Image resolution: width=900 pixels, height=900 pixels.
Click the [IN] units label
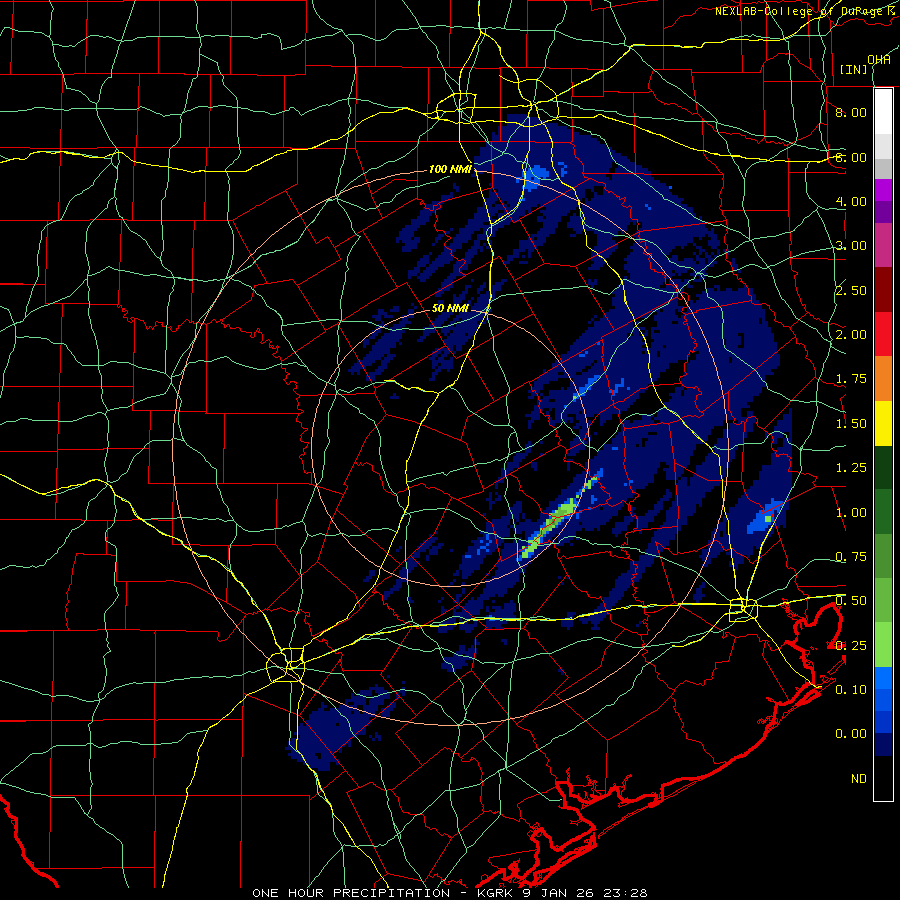pos(854,69)
